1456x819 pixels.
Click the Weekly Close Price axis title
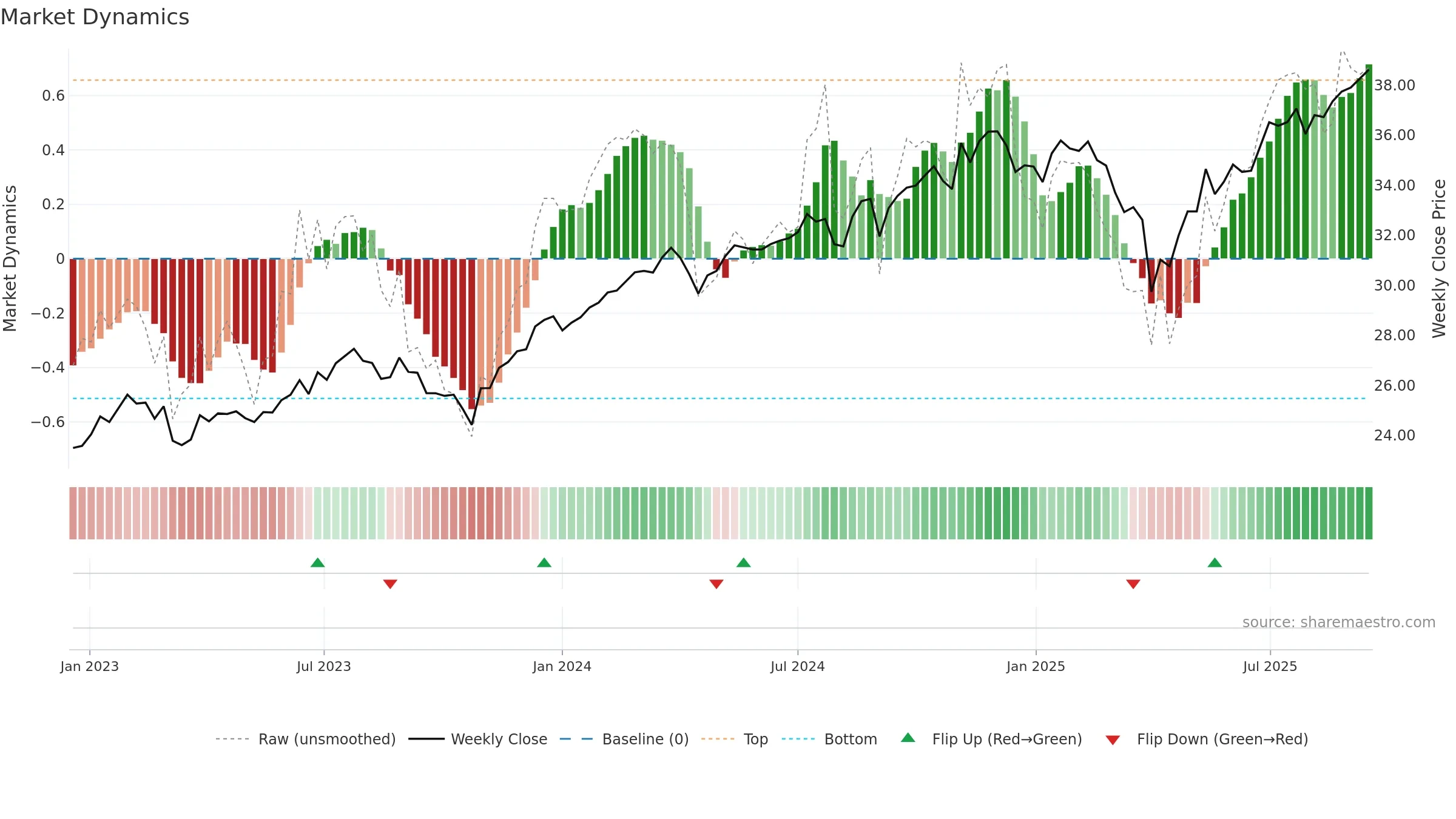tap(1439, 258)
